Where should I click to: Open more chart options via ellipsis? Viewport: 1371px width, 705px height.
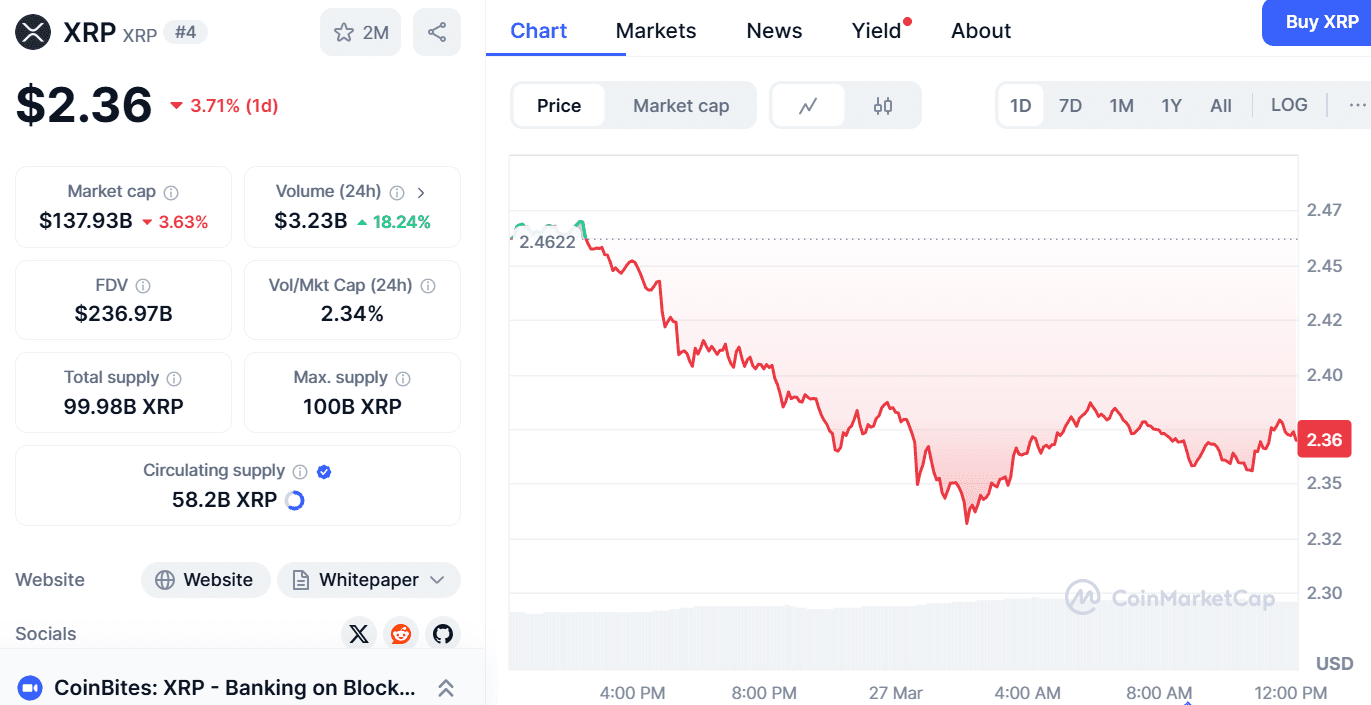(x=1356, y=104)
